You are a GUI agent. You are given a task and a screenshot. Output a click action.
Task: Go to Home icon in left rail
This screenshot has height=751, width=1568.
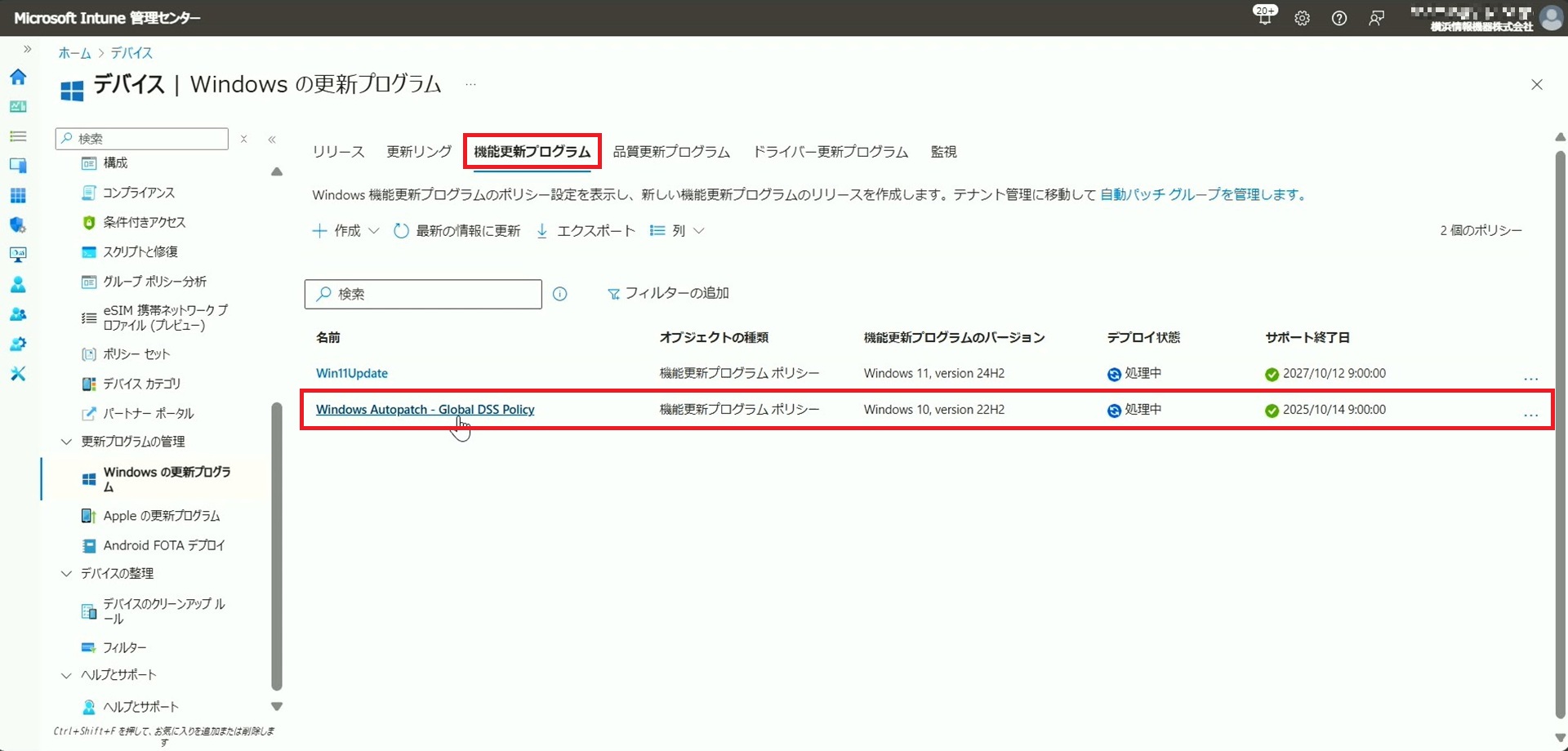pos(18,77)
